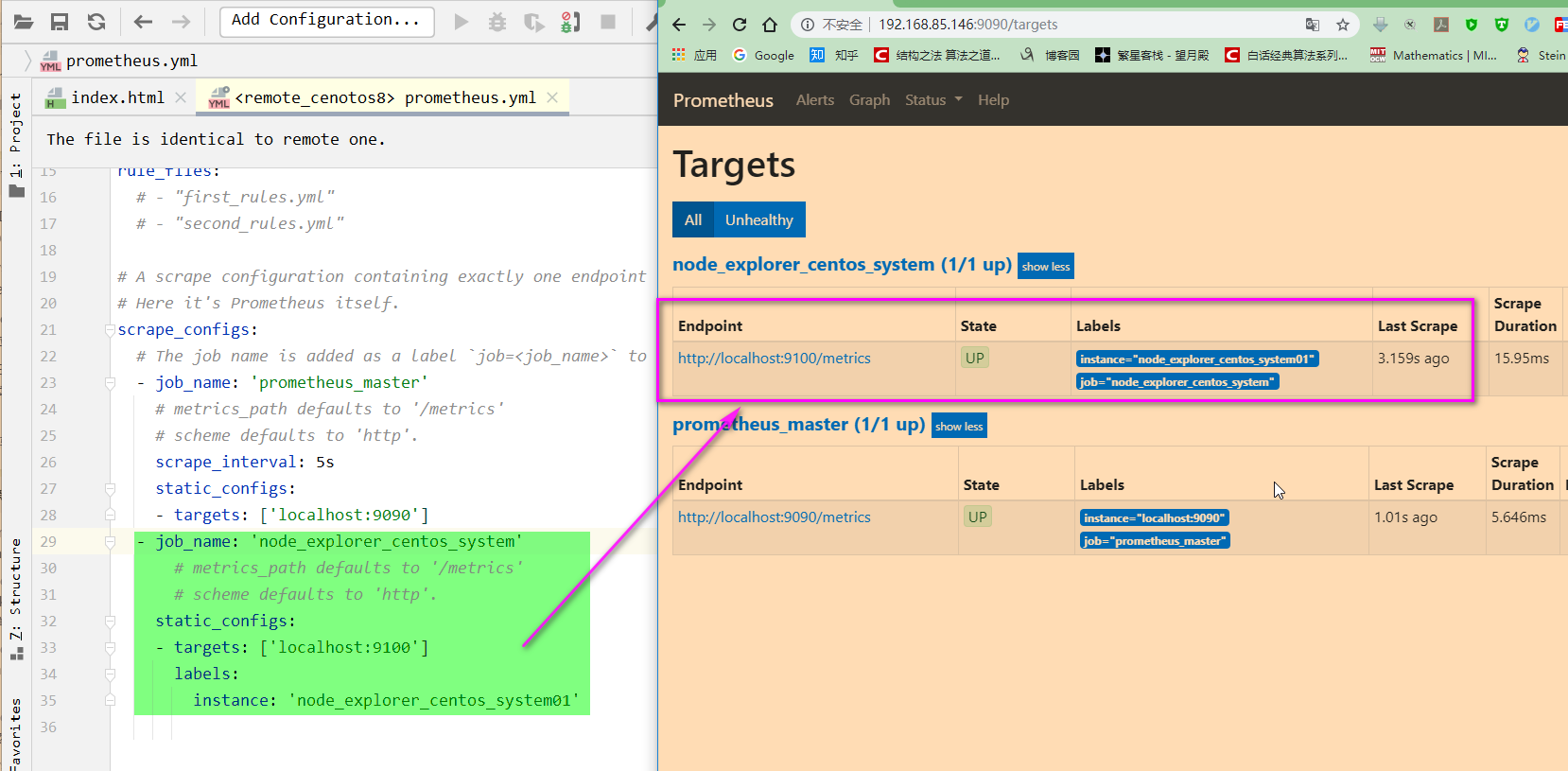Show All targets filter button
The height and width of the screenshot is (771, 1568).
(x=693, y=219)
